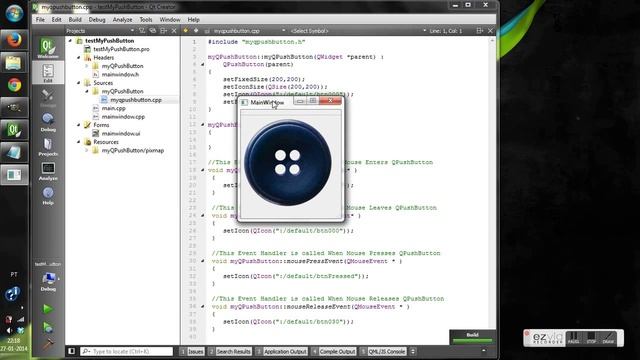Launch Firefox from the Windows taskbar

click(x=14, y=40)
